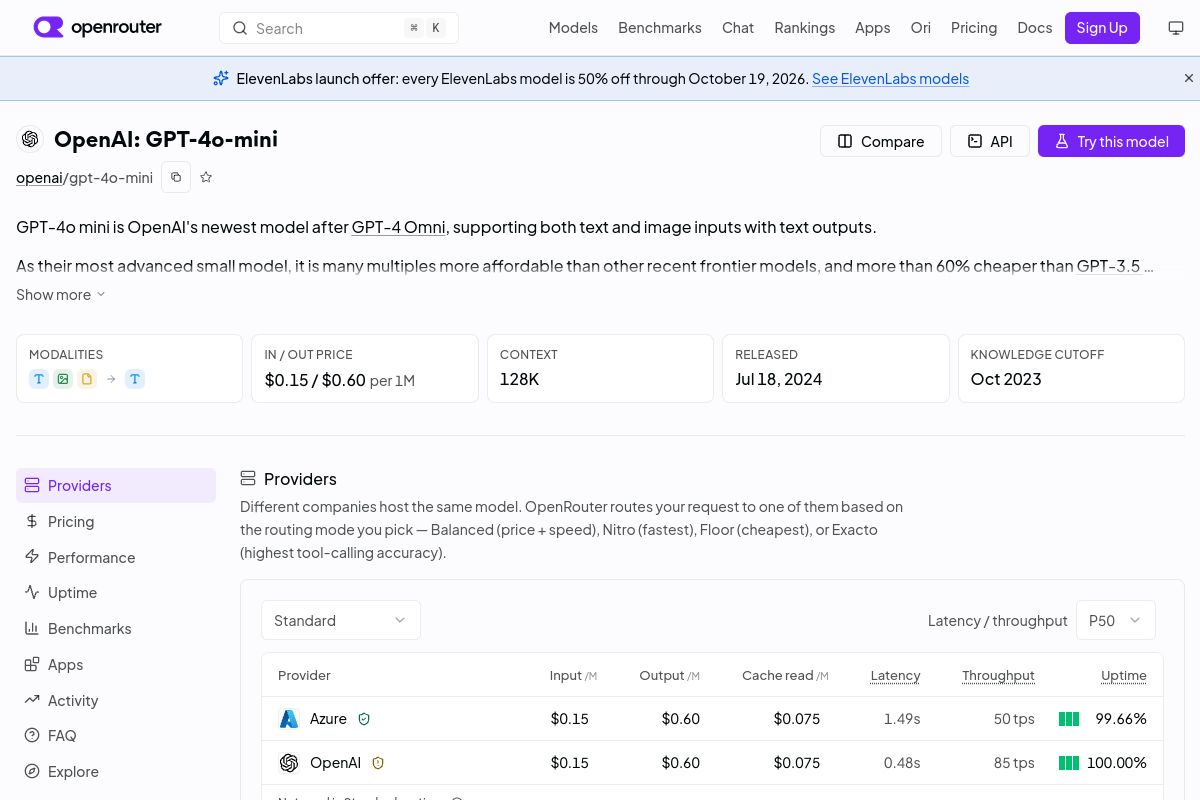Click Try this model

coord(1111,141)
